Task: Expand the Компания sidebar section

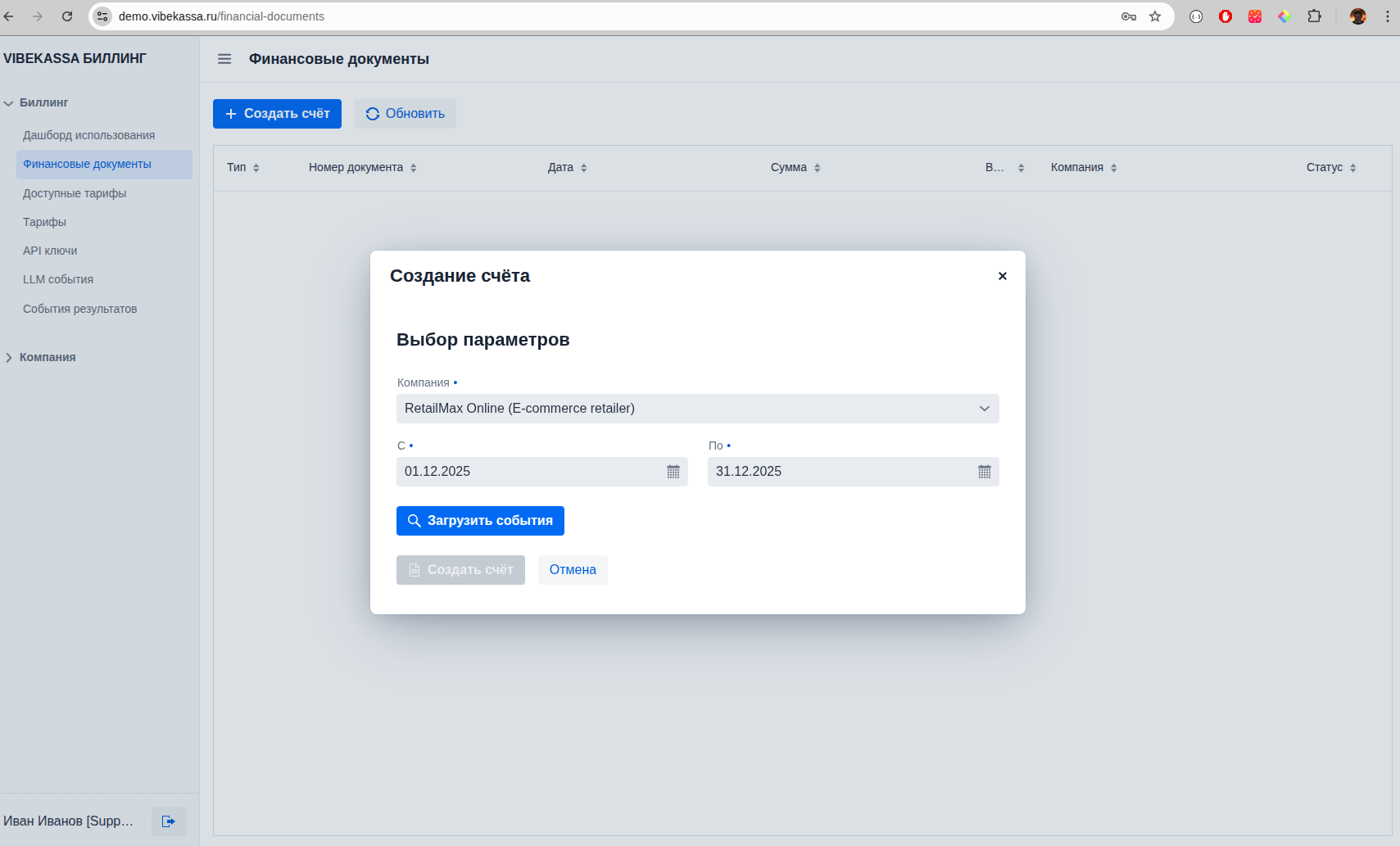Action: [10, 358]
